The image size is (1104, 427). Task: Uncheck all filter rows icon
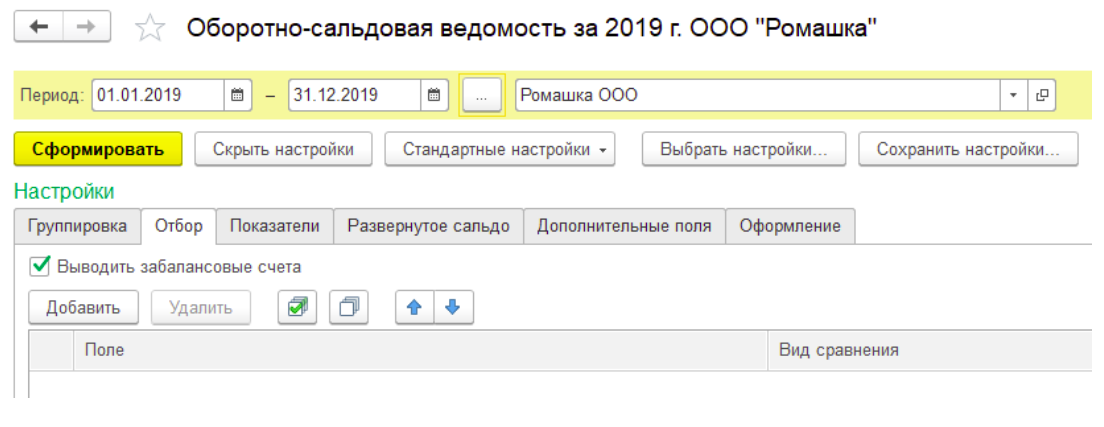349,308
